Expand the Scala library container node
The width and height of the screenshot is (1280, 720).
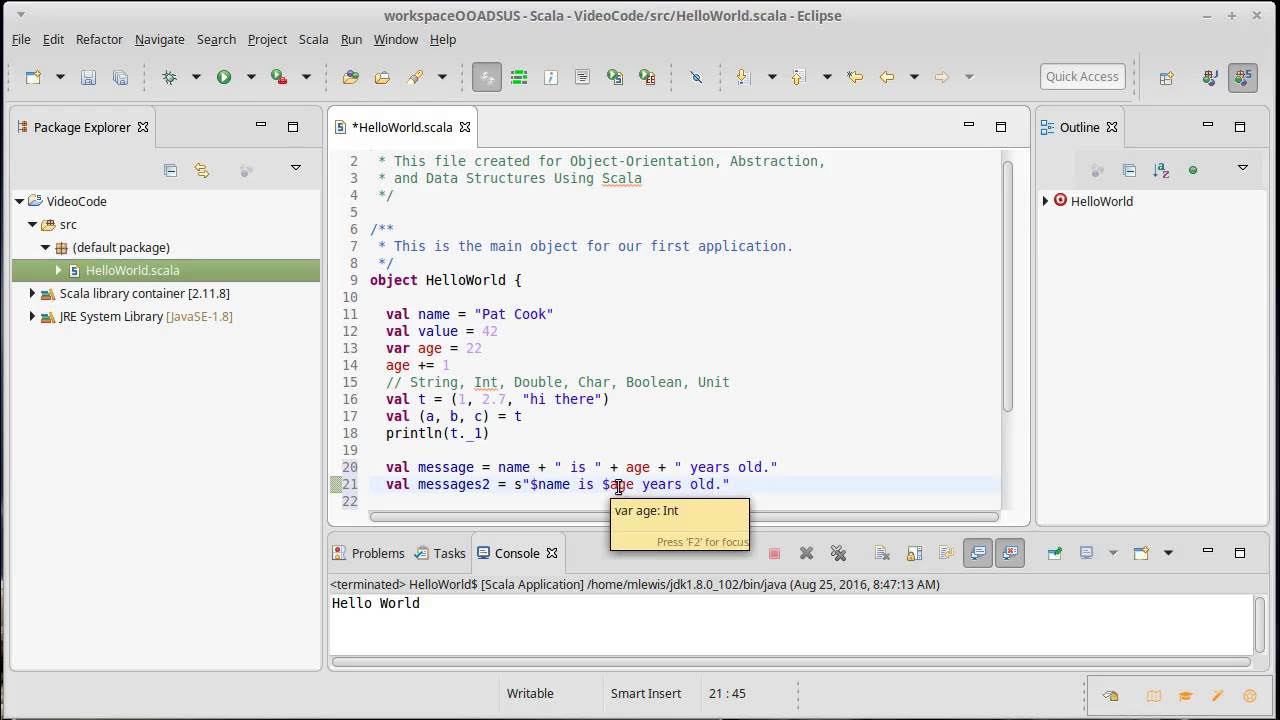pyautogui.click(x=32, y=293)
